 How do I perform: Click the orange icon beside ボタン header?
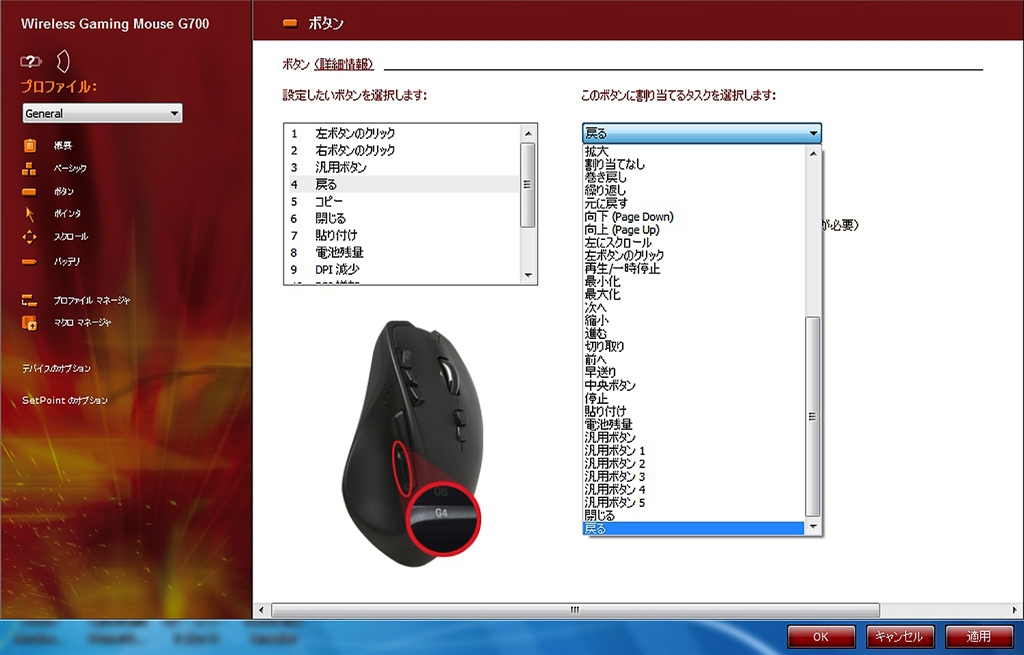pyautogui.click(x=290, y=24)
